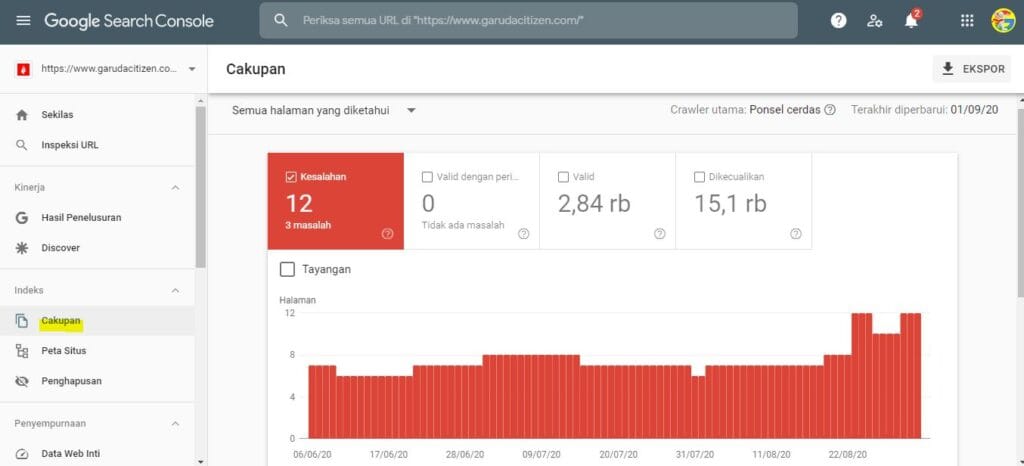The width and height of the screenshot is (1024, 466).
Task: Open Hasil Penelusuran report
Action: (x=97, y=218)
